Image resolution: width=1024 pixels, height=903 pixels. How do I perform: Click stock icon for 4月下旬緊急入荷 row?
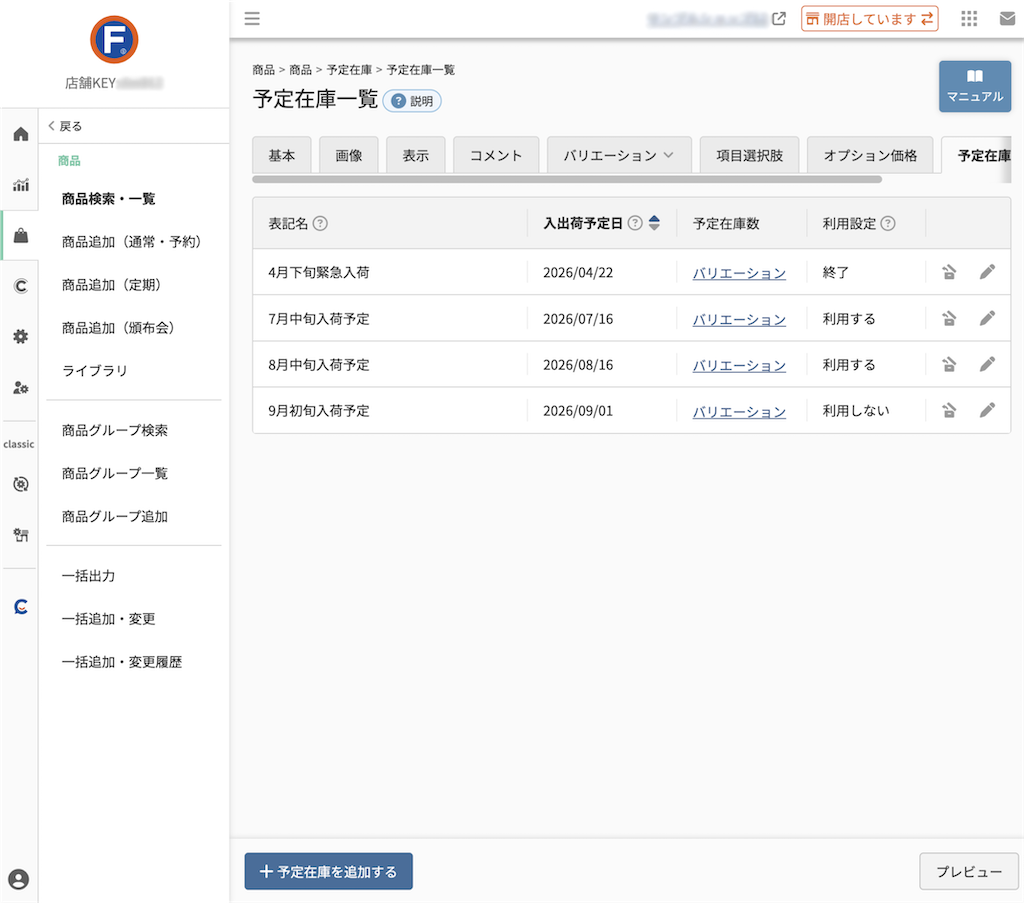[x=949, y=272]
